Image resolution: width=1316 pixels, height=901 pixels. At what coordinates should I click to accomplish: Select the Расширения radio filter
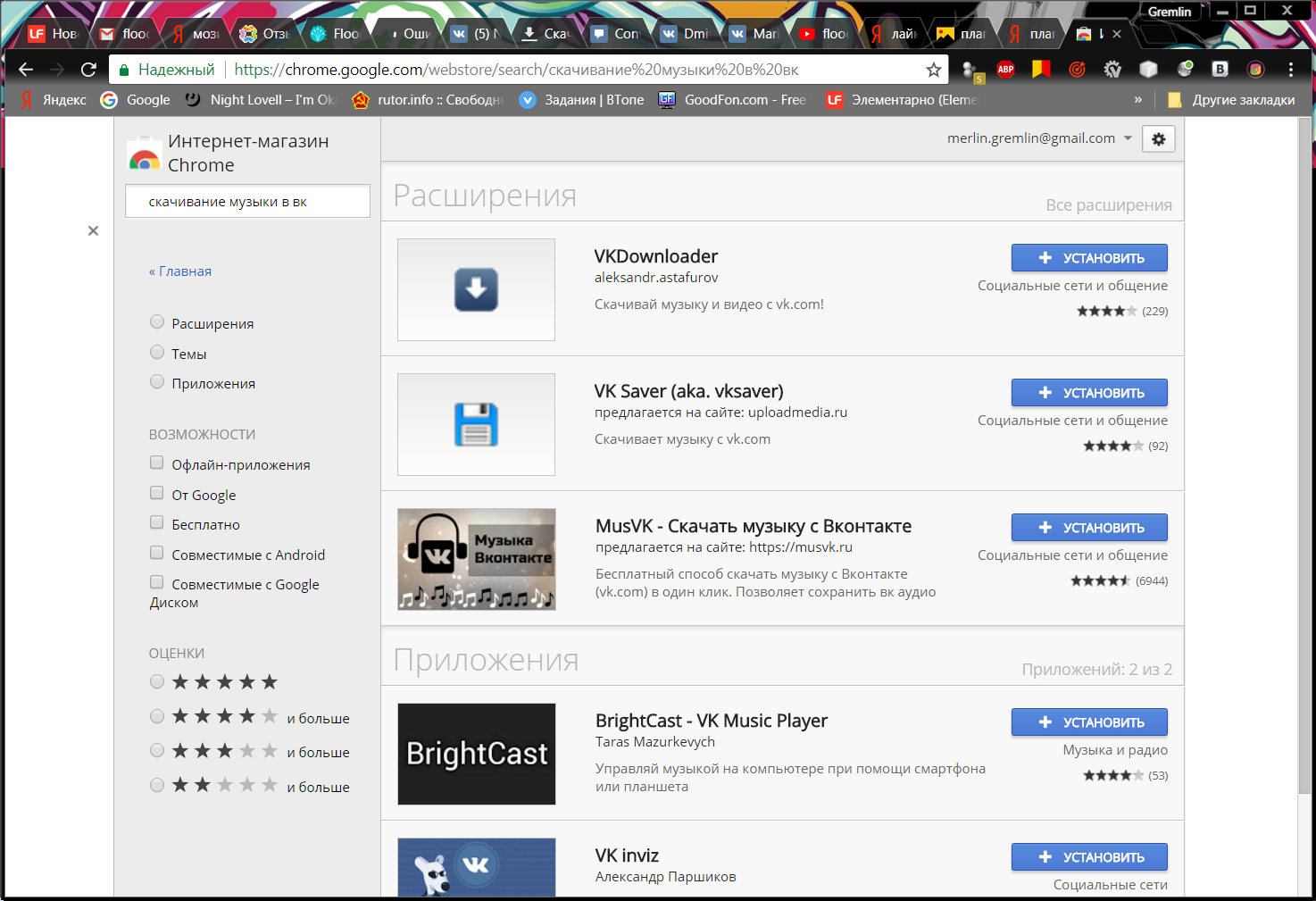pyautogui.click(x=157, y=322)
